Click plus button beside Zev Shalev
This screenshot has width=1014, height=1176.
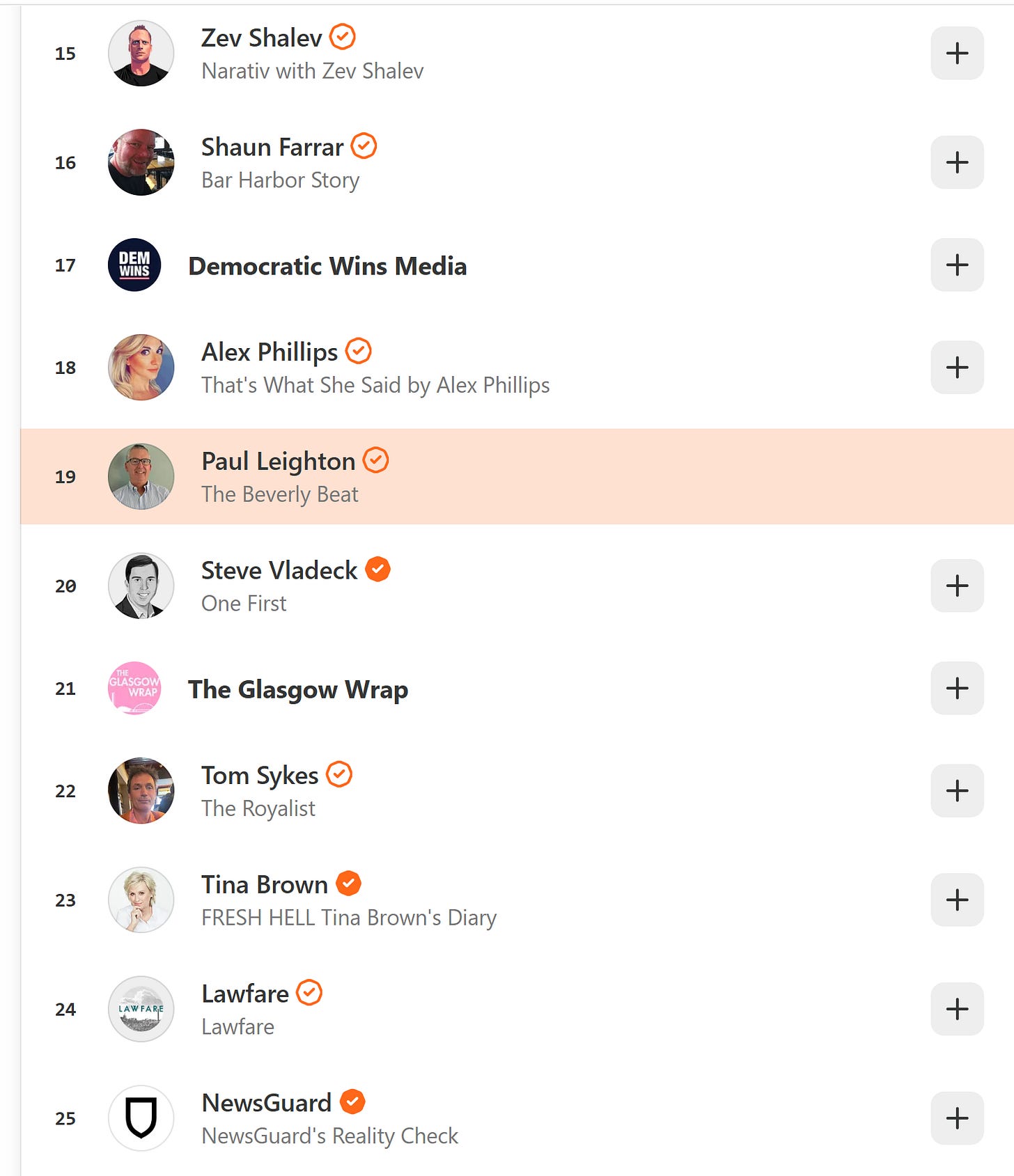coord(957,53)
